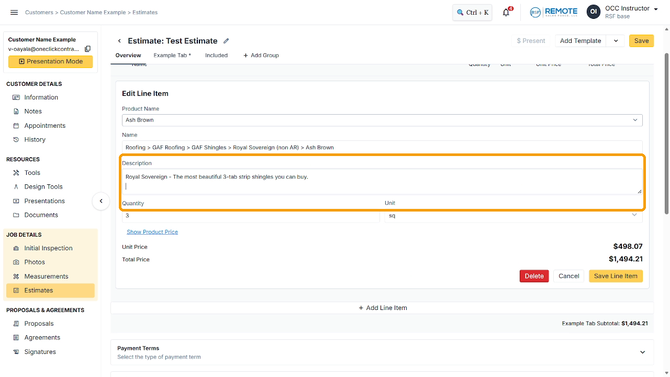Open the OCC Instructor account dropdown arrow
Screen dimensions: 670x377
[x=656, y=9]
